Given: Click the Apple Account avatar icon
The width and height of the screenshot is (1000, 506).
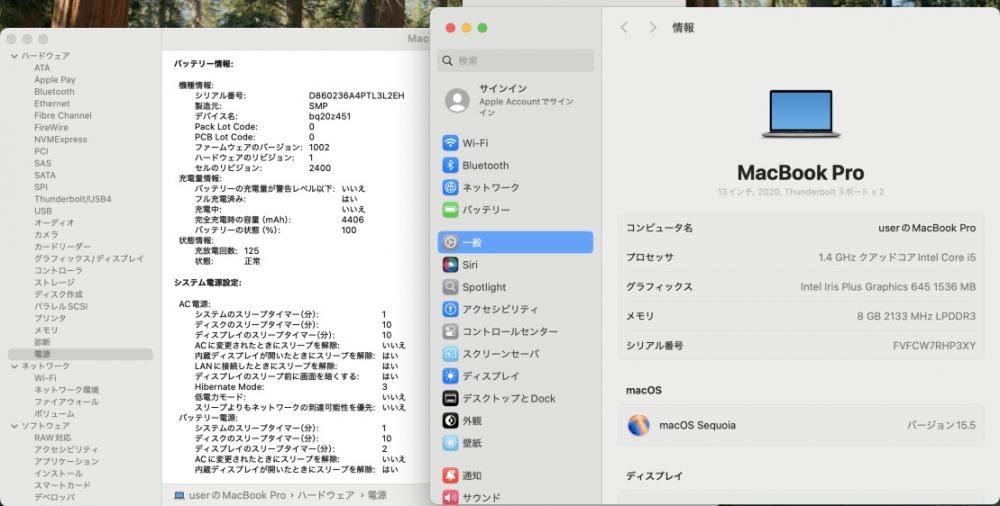Looking at the screenshot, I should pos(457,101).
